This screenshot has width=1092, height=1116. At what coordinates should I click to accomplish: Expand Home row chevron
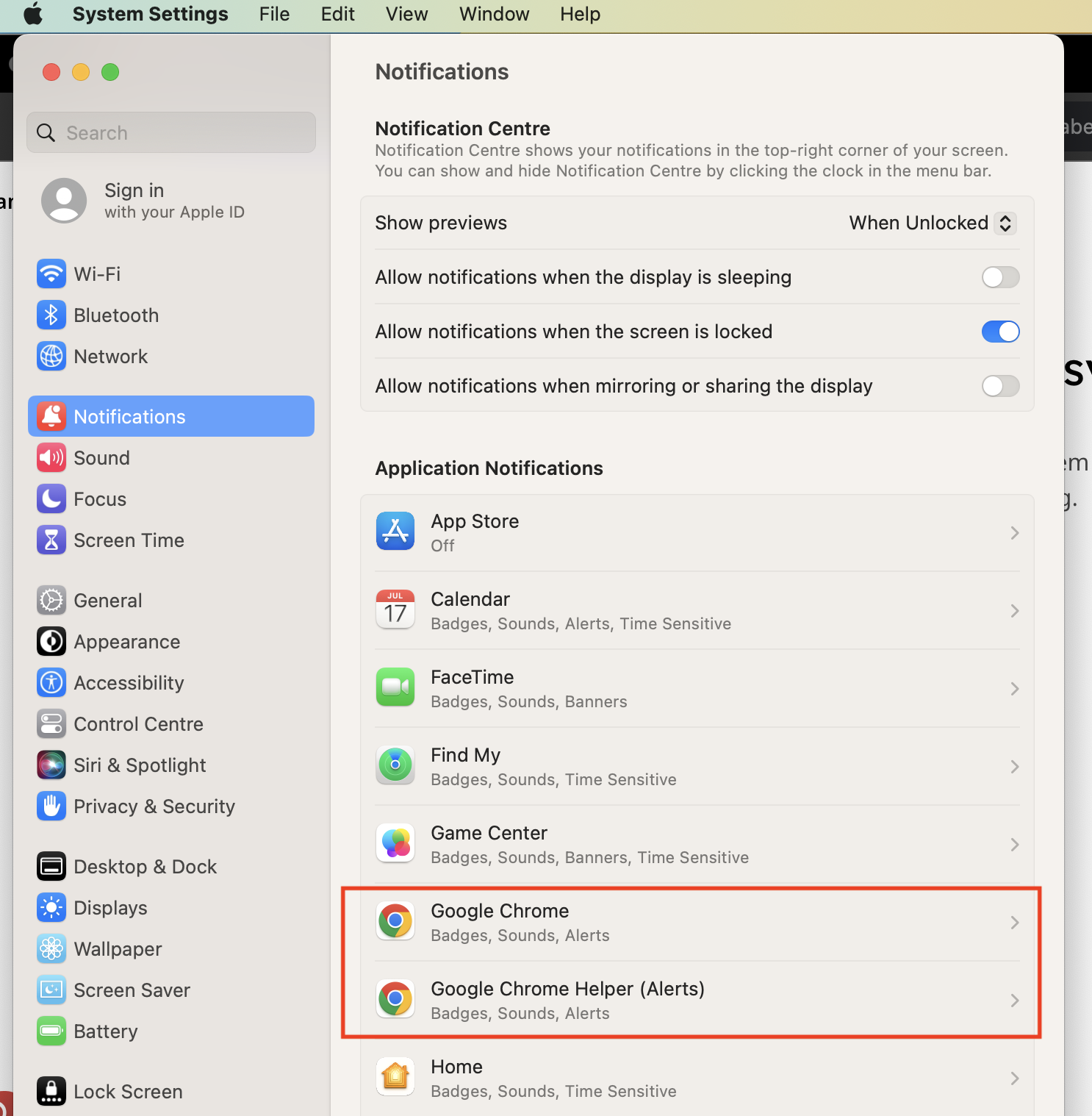coord(1015,1079)
